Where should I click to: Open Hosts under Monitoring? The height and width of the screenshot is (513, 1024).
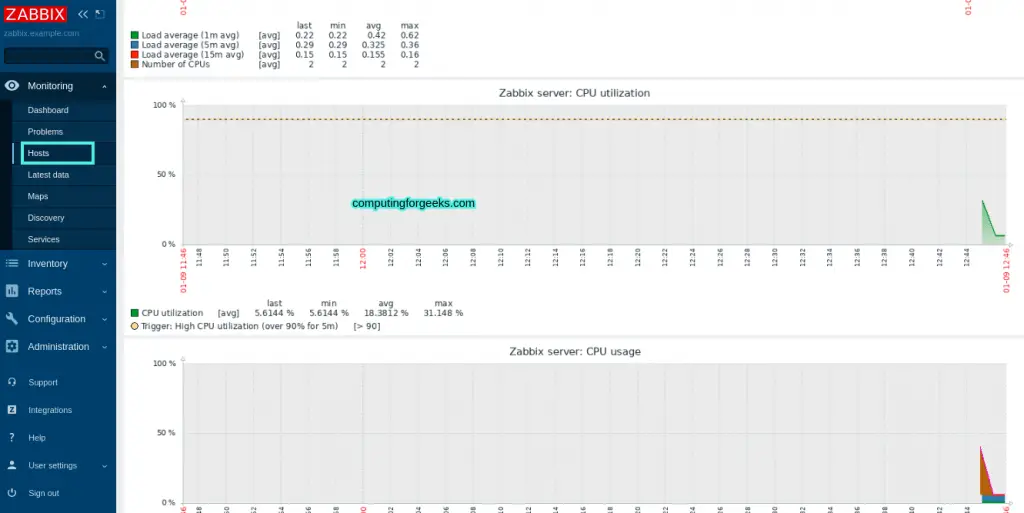click(39, 153)
